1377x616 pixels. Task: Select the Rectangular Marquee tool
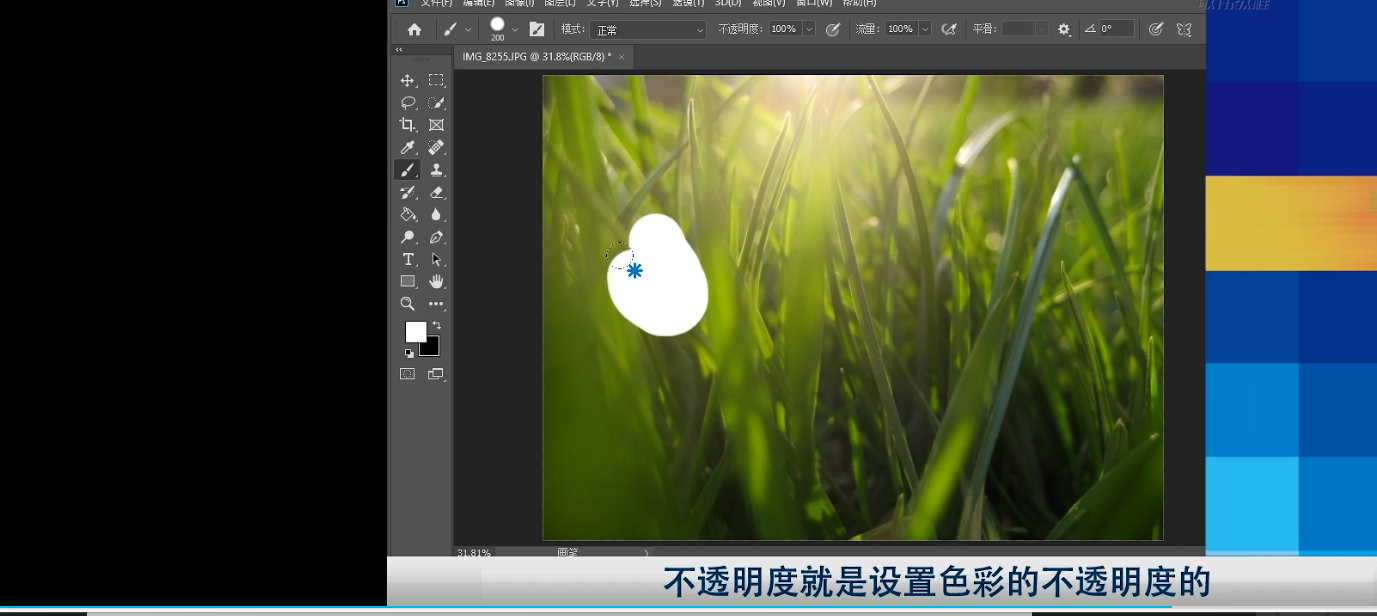436,80
